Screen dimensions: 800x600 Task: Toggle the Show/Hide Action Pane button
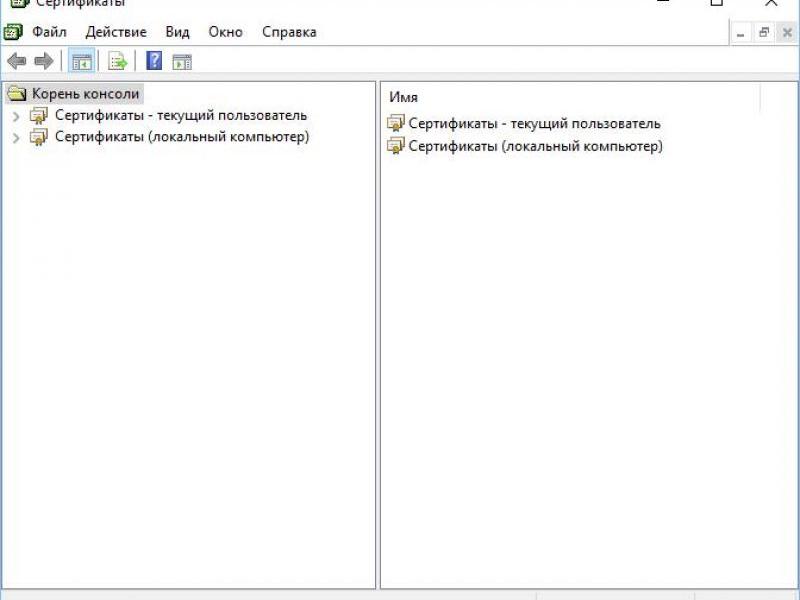click(x=181, y=61)
